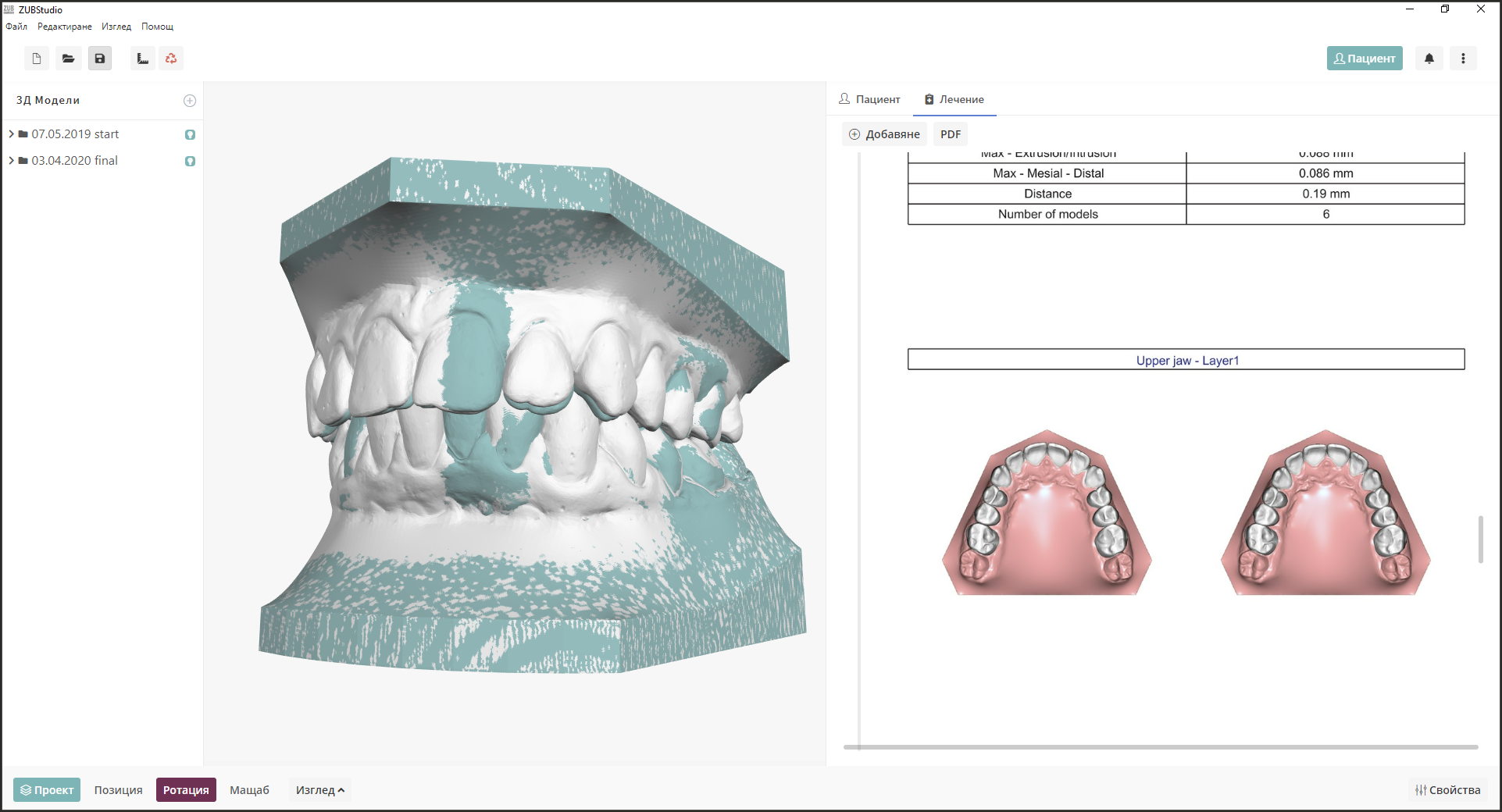This screenshot has width=1502, height=812.
Task: Switch to the Лечение tab
Action: (x=954, y=99)
